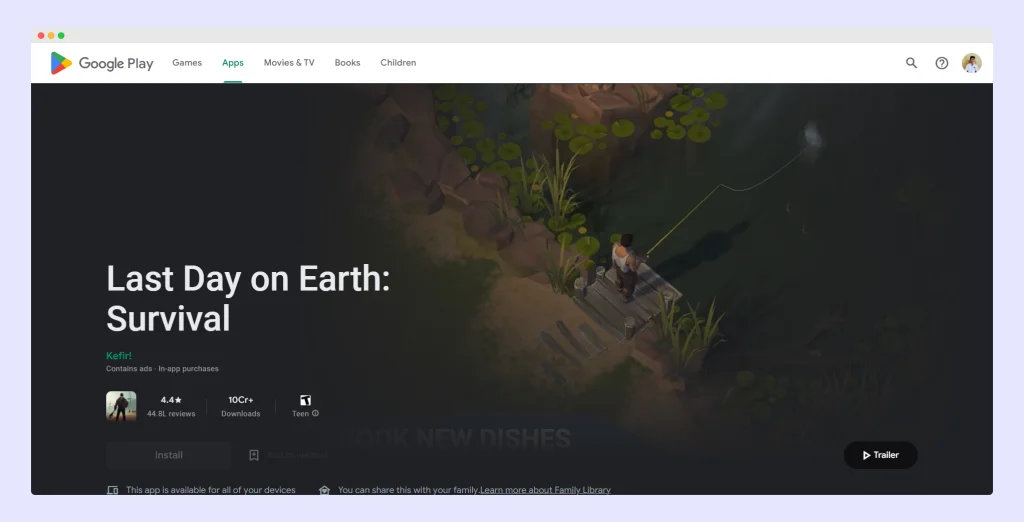
Task: Click the info icon beside Teen
Action: 315,413
